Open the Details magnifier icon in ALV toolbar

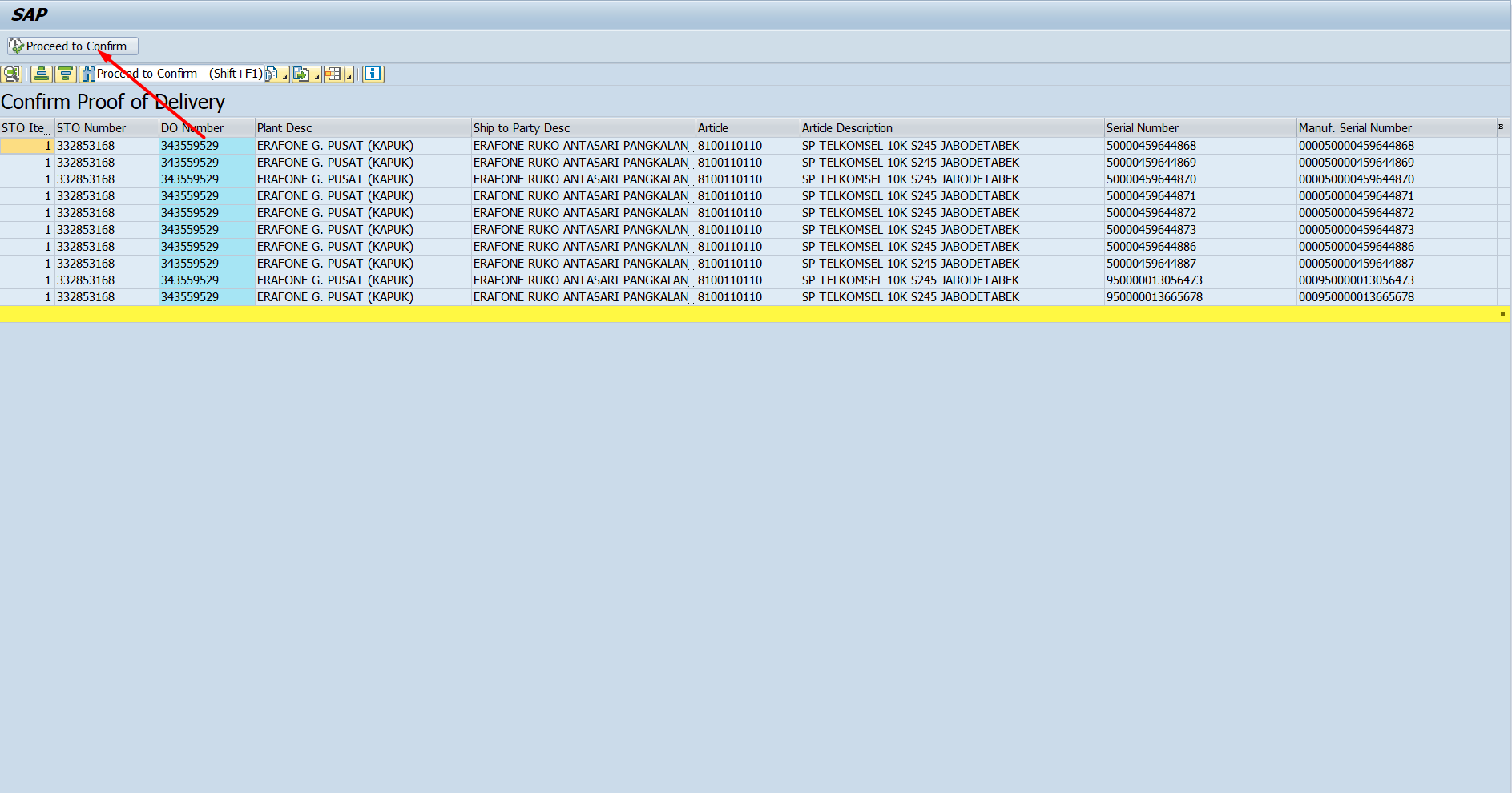[x=11, y=74]
